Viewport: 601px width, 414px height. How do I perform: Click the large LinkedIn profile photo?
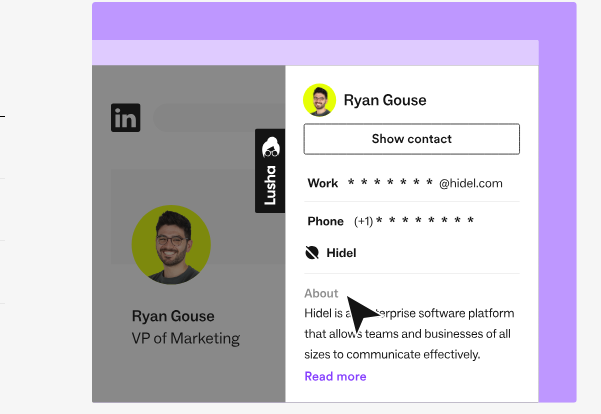[171, 245]
